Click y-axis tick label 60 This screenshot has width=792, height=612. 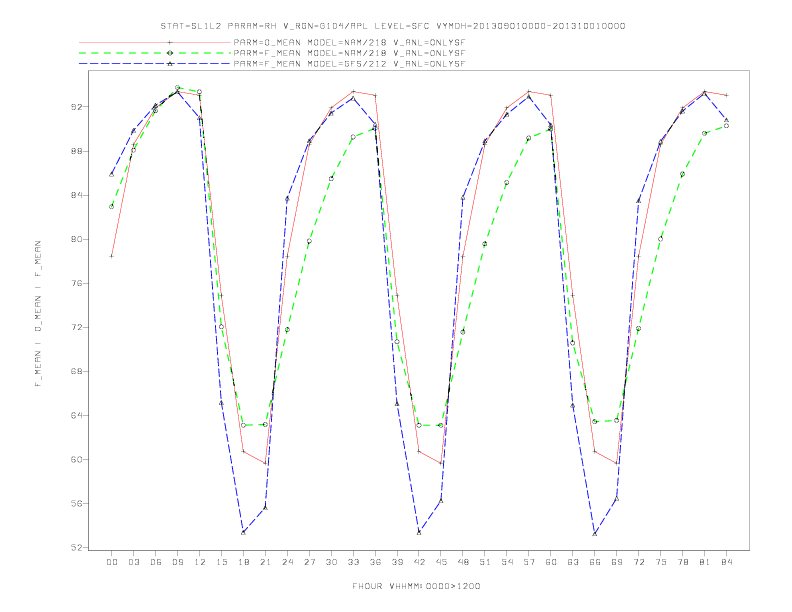(77, 460)
